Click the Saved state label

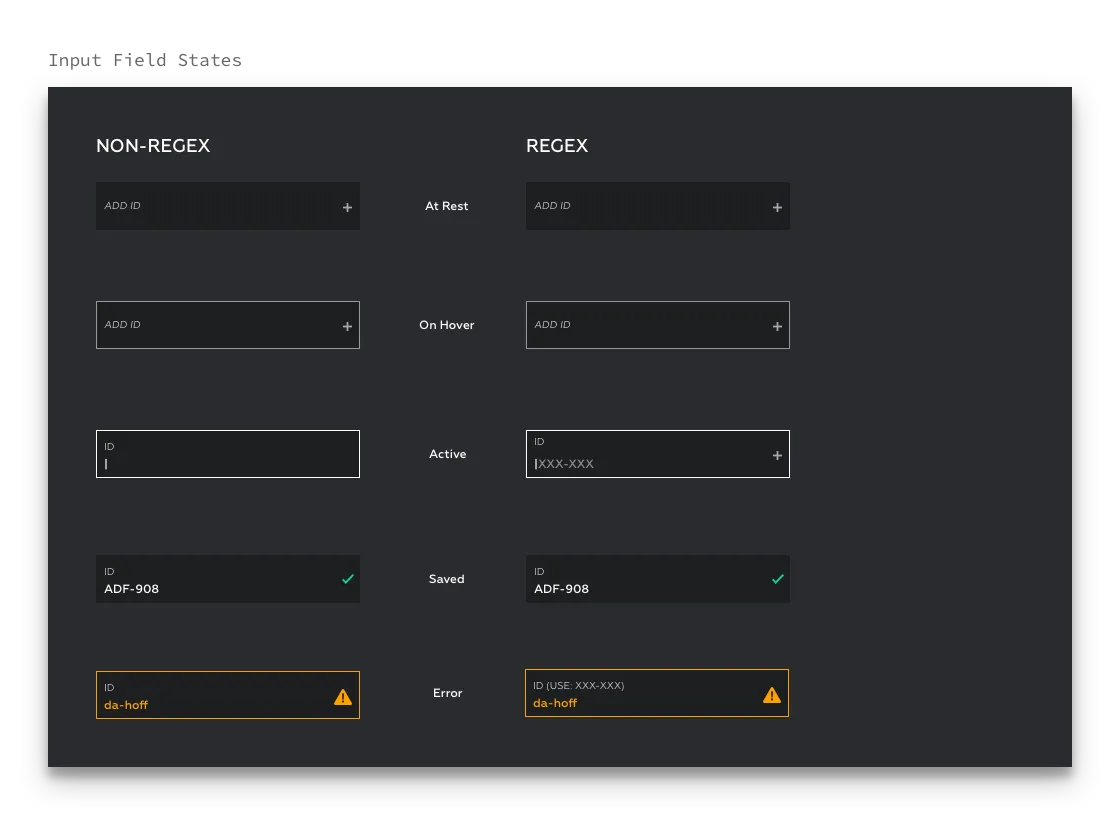[x=446, y=579]
